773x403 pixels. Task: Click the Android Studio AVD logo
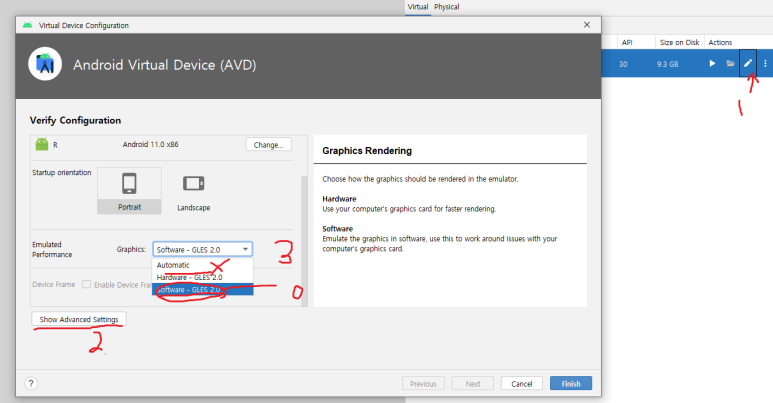[45, 64]
